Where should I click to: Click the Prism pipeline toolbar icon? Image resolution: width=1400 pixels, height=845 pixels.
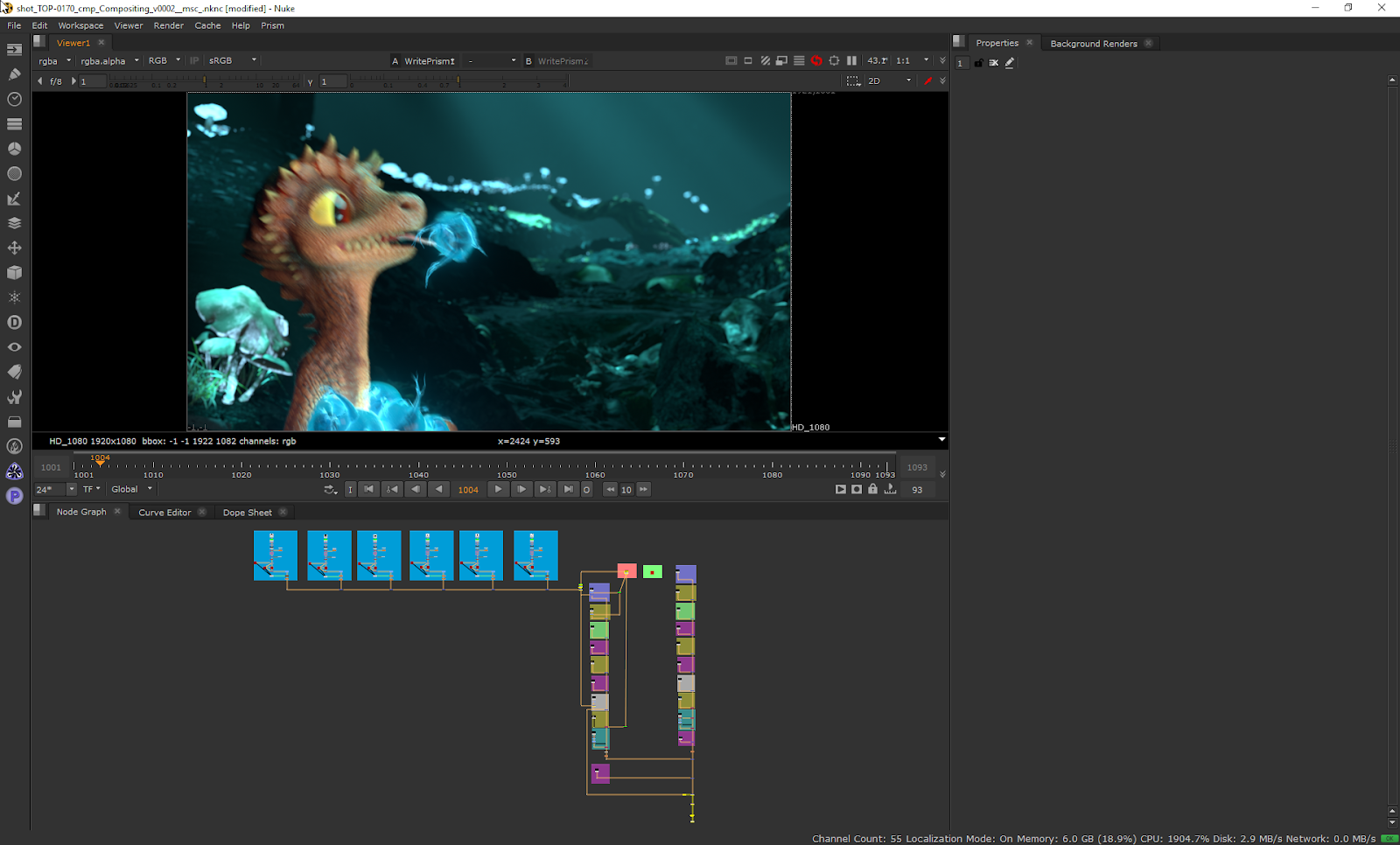[14, 496]
